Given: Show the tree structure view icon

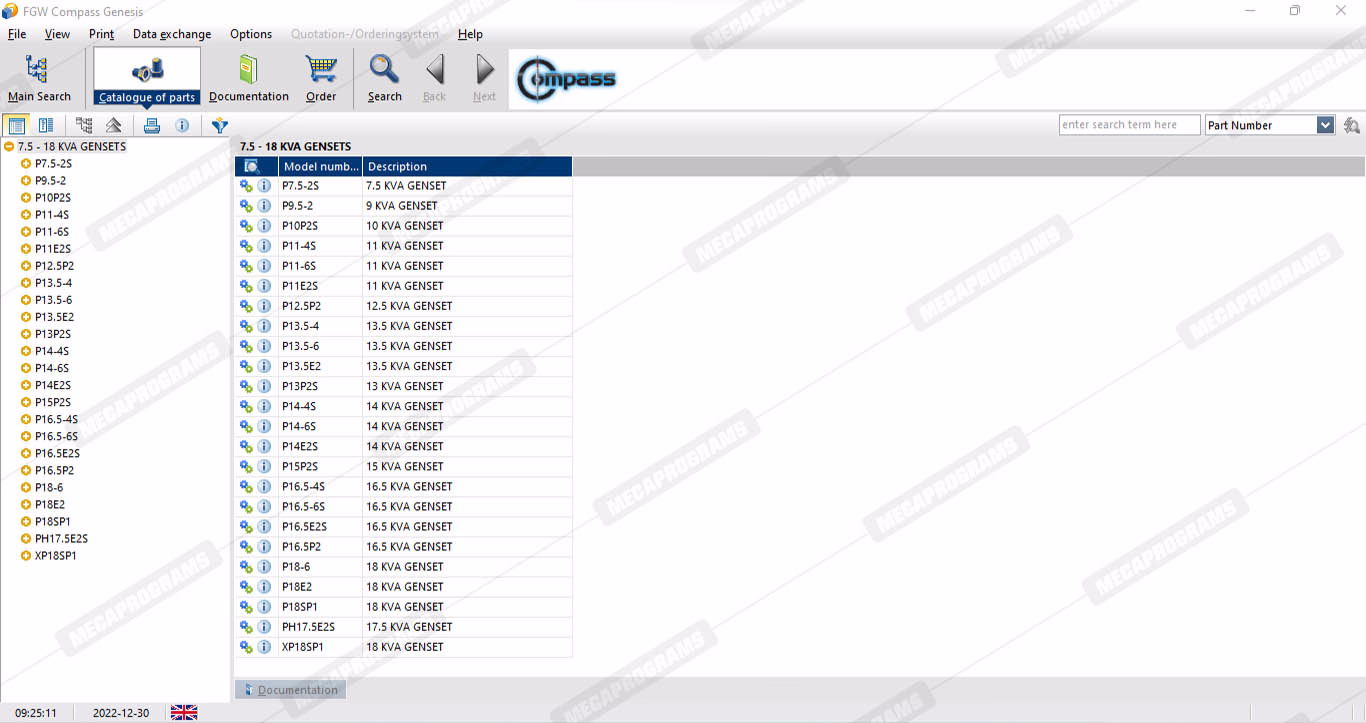Looking at the screenshot, I should 84,125.
